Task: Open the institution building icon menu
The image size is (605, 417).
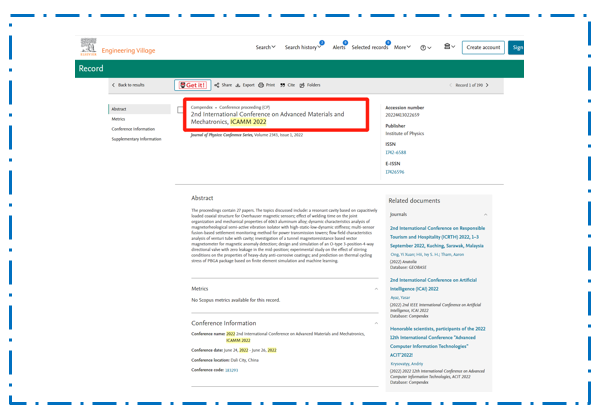Action: pyautogui.click(x=449, y=46)
